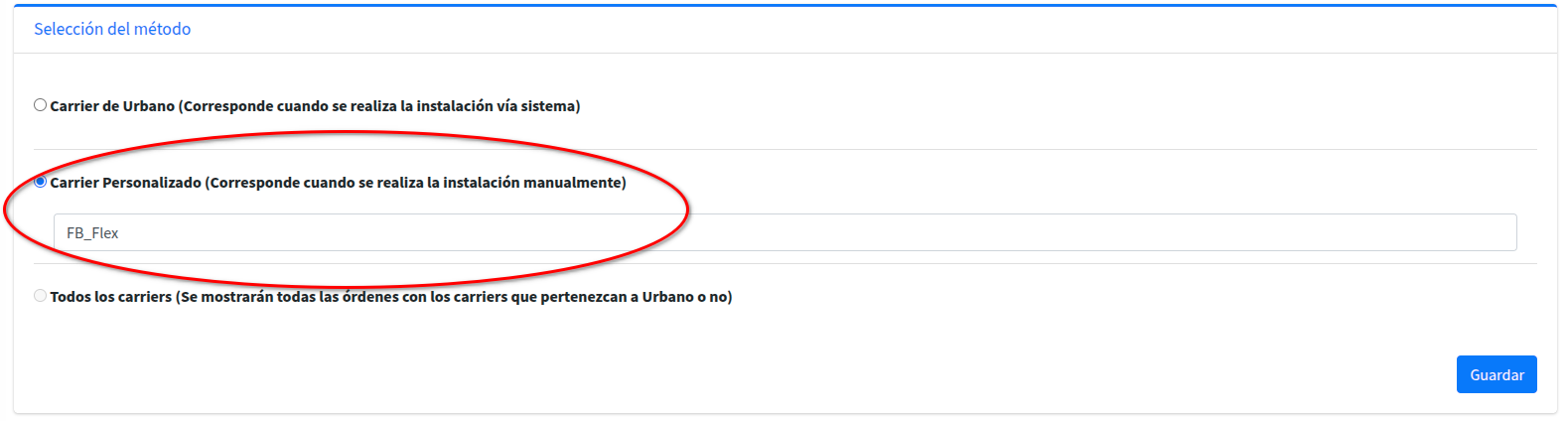The height and width of the screenshot is (421, 1568).
Task: Click the 'Carrier Personalizado' label text
Action: pos(125,183)
